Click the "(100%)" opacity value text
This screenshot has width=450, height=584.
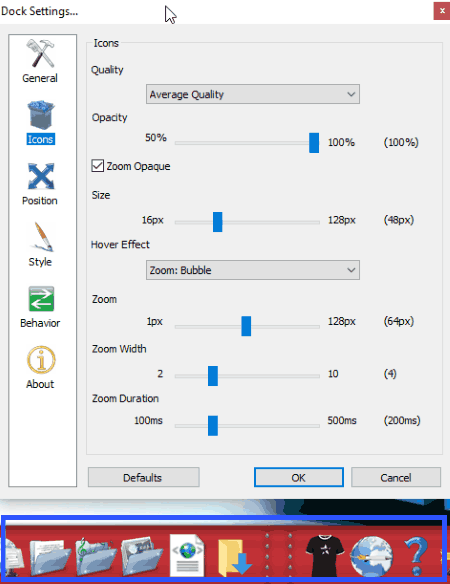[401, 142]
